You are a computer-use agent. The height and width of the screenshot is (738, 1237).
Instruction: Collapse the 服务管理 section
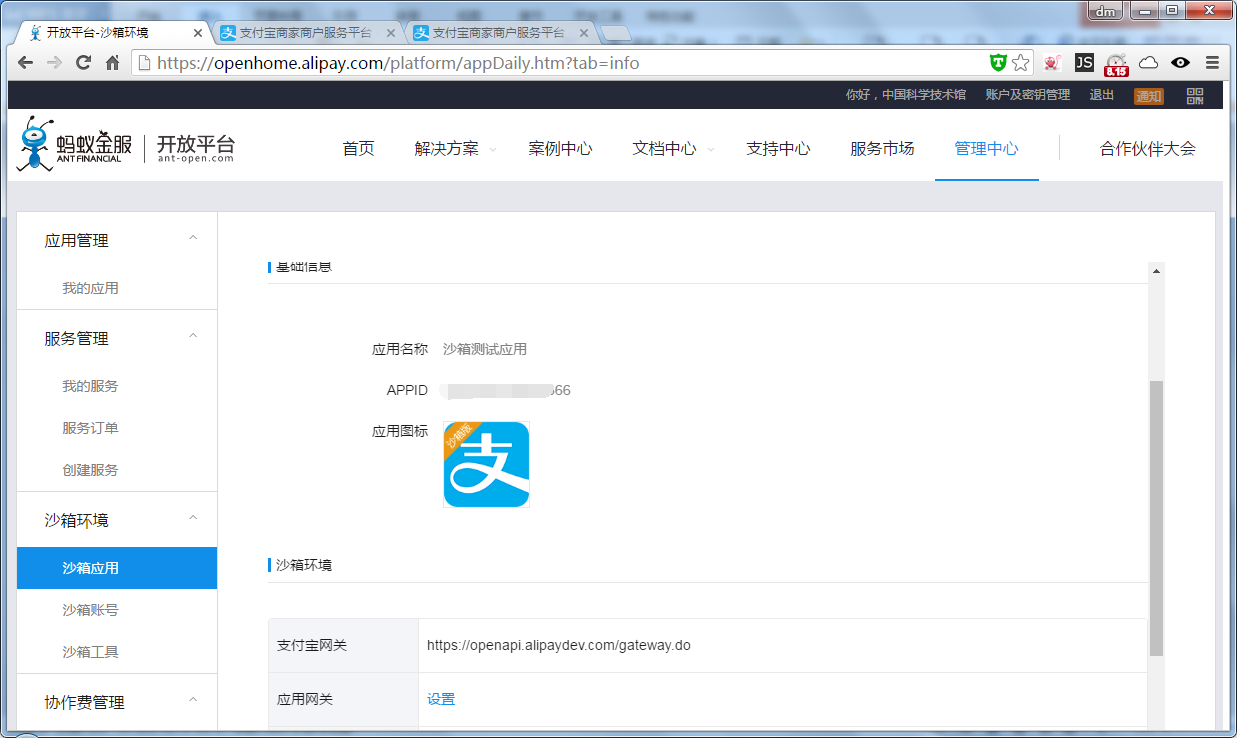pyautogui.click(x=193, y=336)
